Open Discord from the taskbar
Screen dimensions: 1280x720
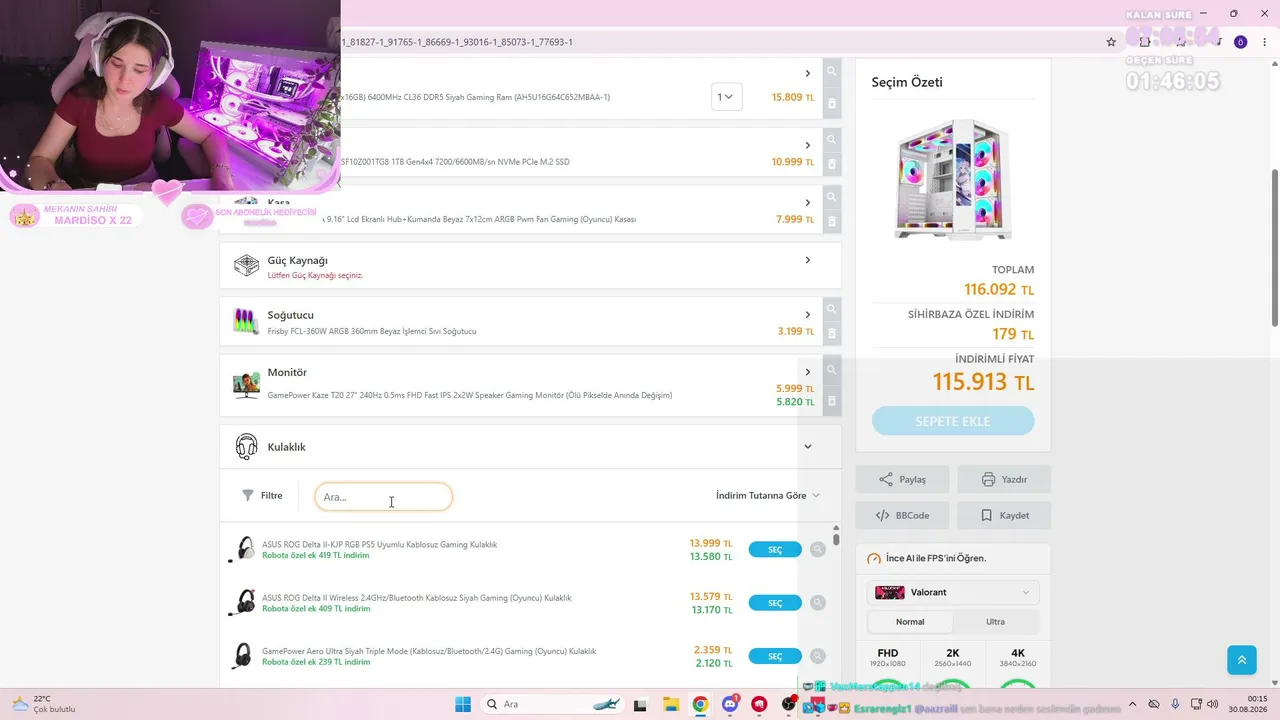pyautogui.click(x=730, y=704)
